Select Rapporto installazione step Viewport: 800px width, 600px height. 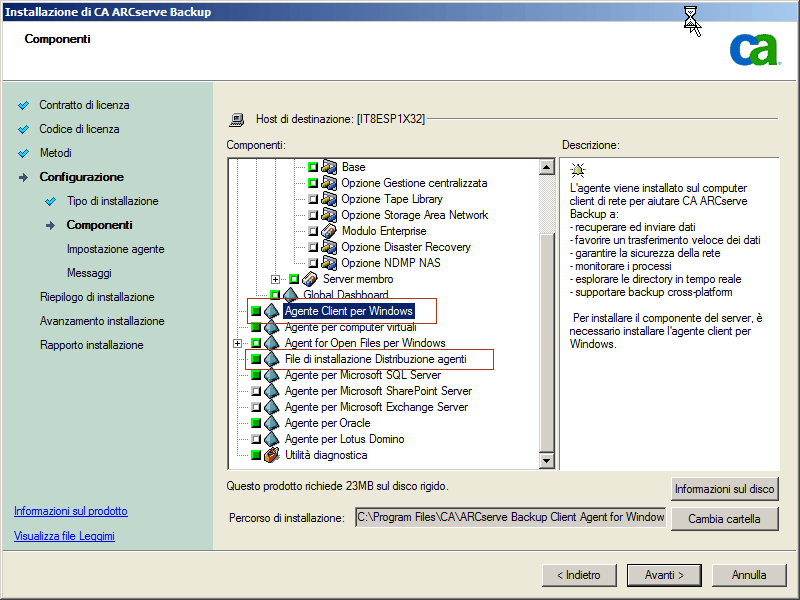coord(91,345)
